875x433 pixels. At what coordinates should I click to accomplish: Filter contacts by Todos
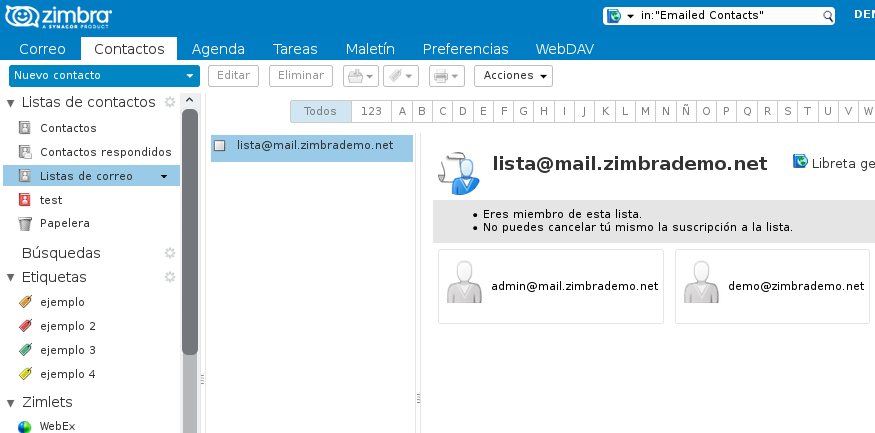pyautogui.click(x=320, y=111)
